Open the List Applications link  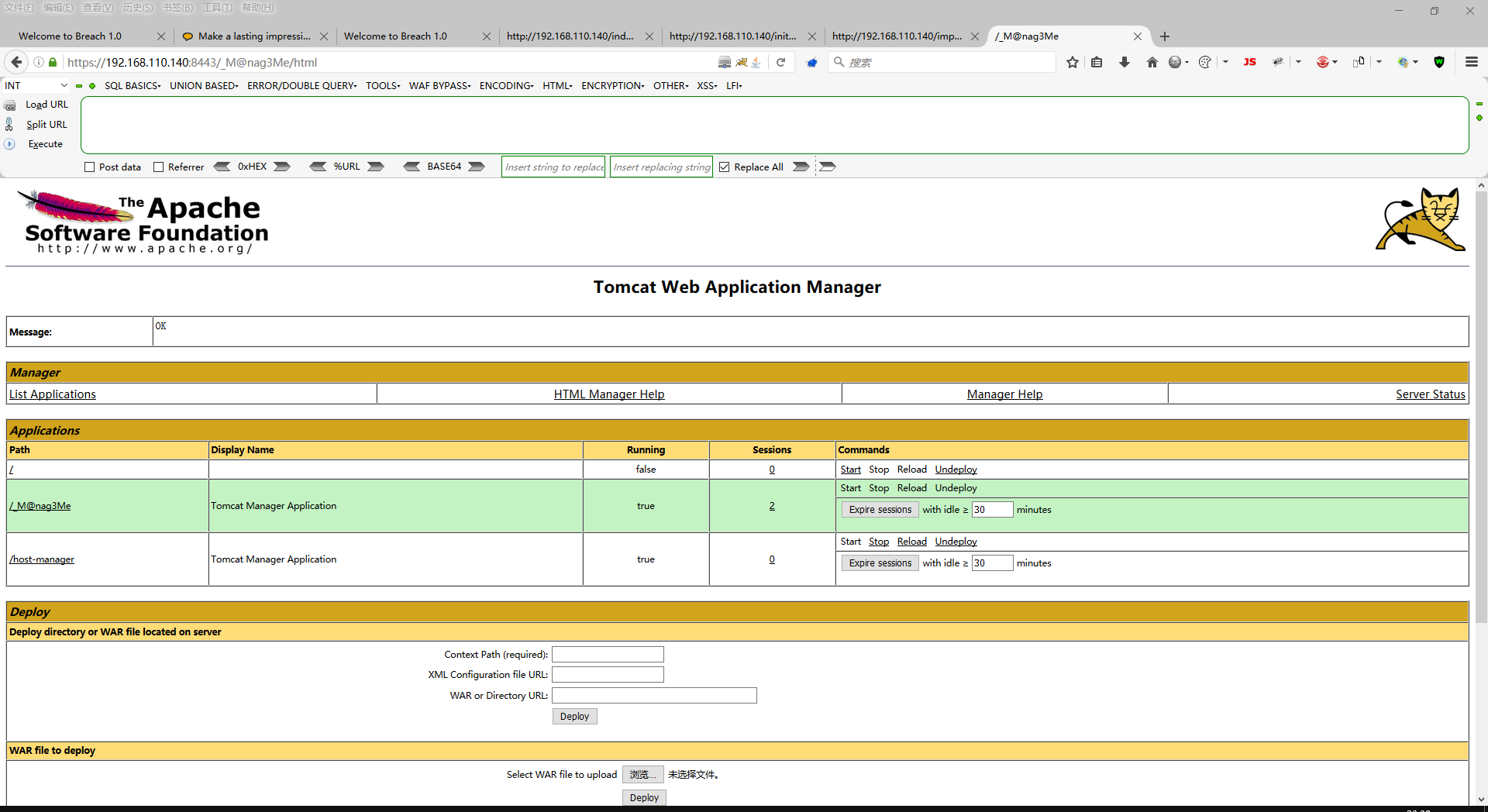point(53,394)
